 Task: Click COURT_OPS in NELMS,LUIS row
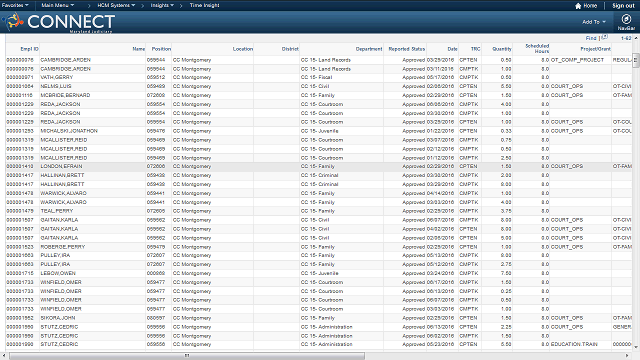point(567,86)
